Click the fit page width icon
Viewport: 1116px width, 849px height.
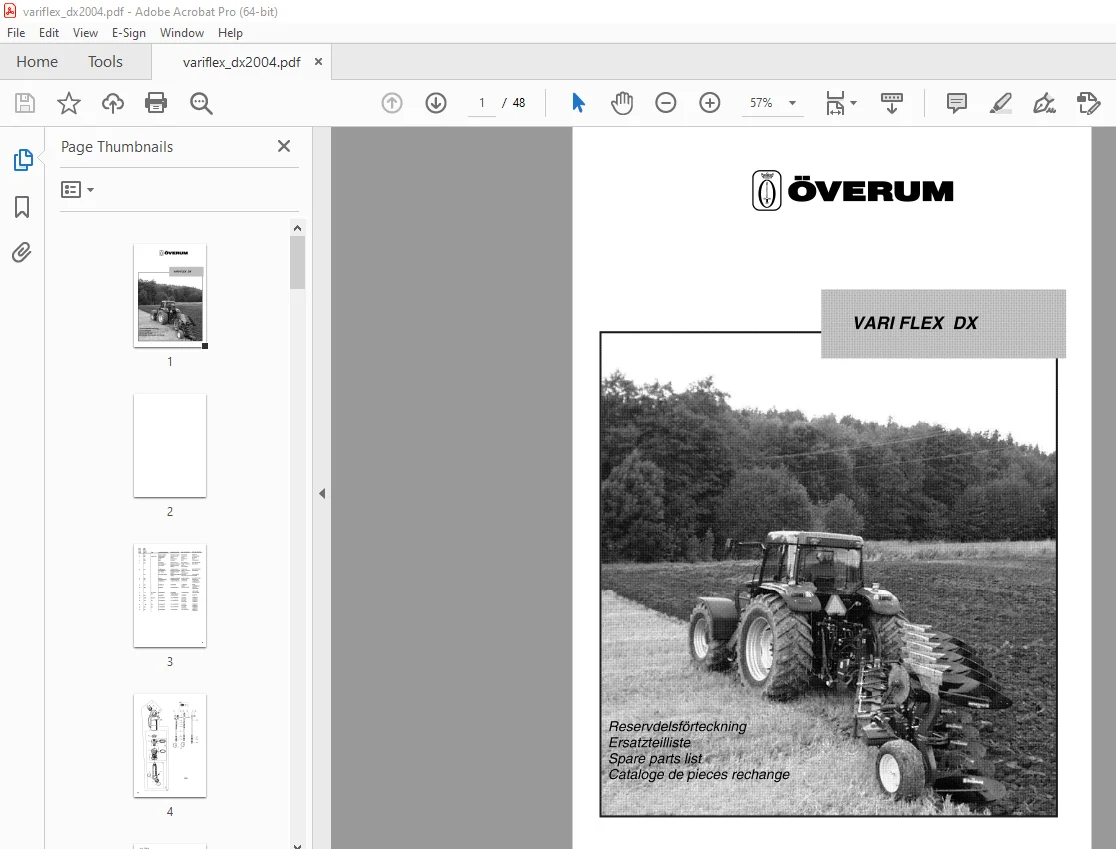835,103
